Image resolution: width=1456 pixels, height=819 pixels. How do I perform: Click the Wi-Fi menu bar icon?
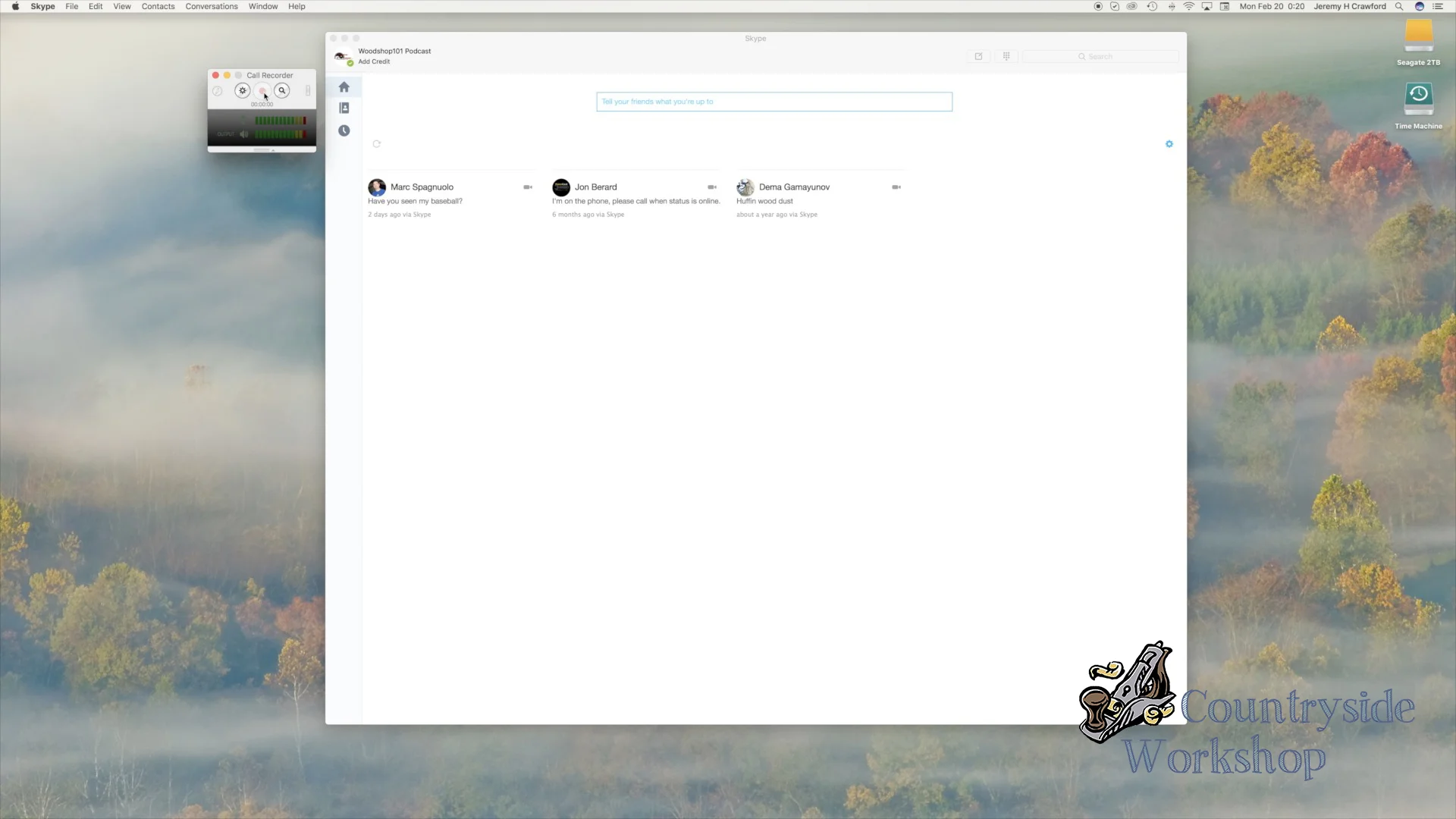pos(1189,6)
